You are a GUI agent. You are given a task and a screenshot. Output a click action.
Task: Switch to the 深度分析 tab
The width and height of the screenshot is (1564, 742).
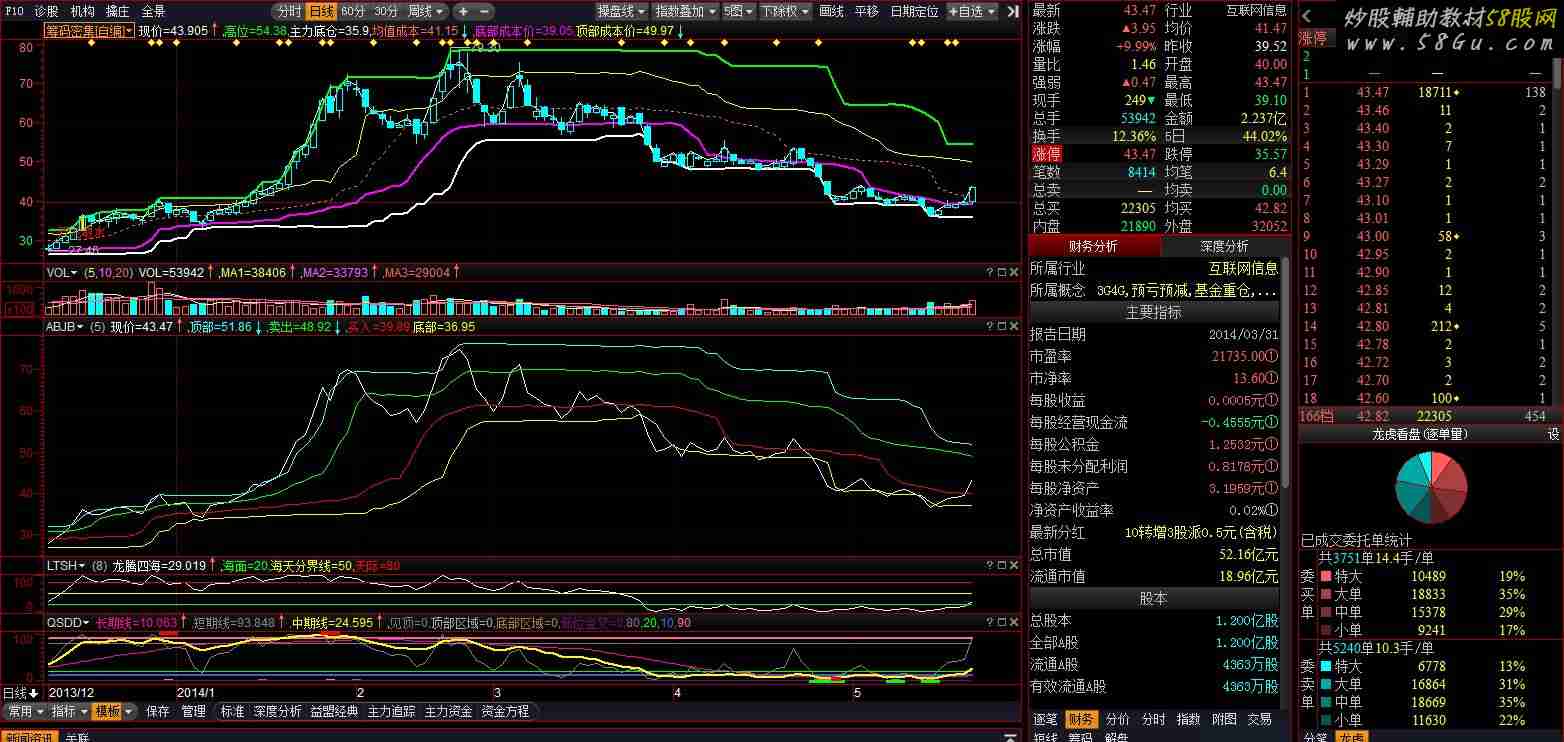point(1224,246)
